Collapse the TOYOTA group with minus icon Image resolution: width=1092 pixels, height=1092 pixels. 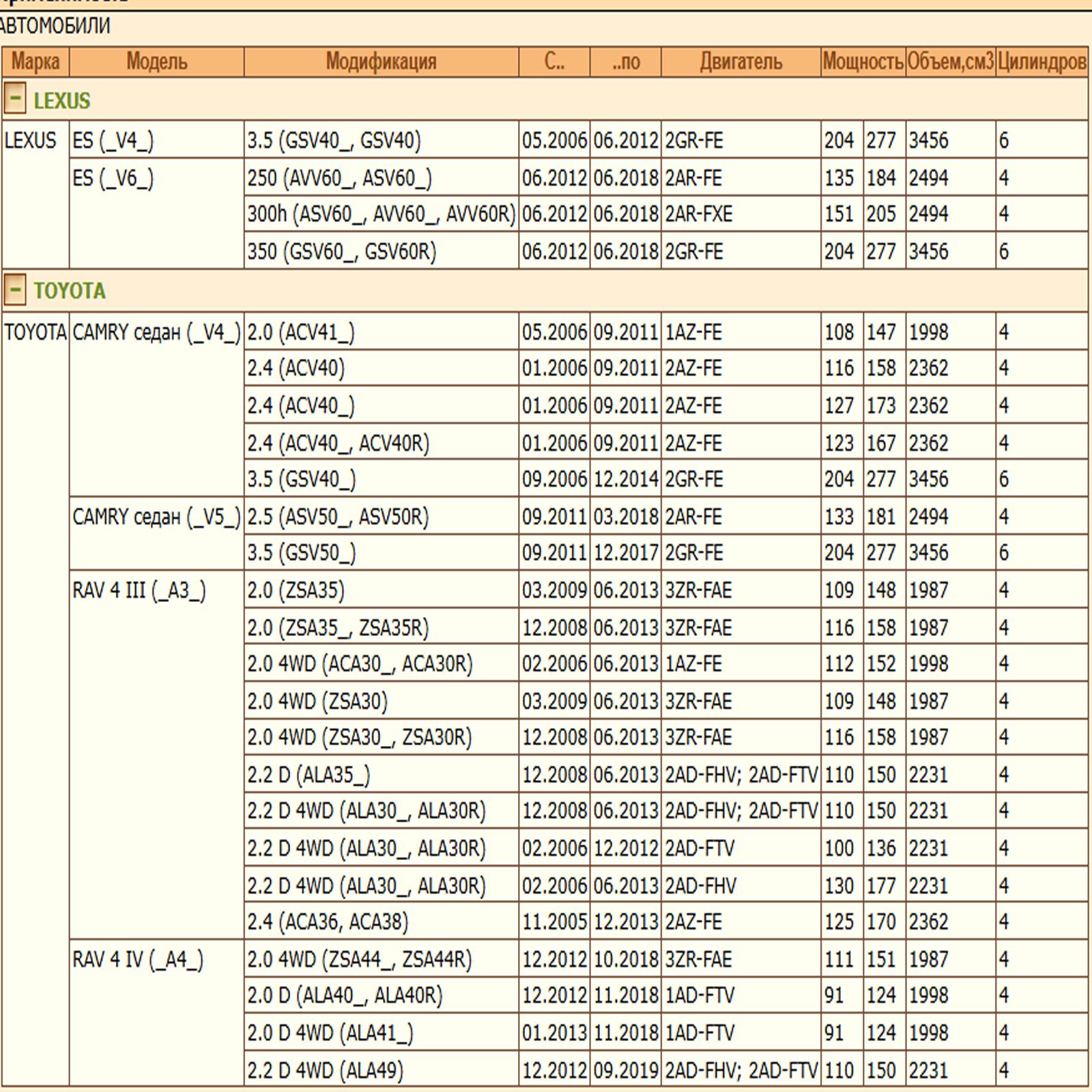[15, 289]
